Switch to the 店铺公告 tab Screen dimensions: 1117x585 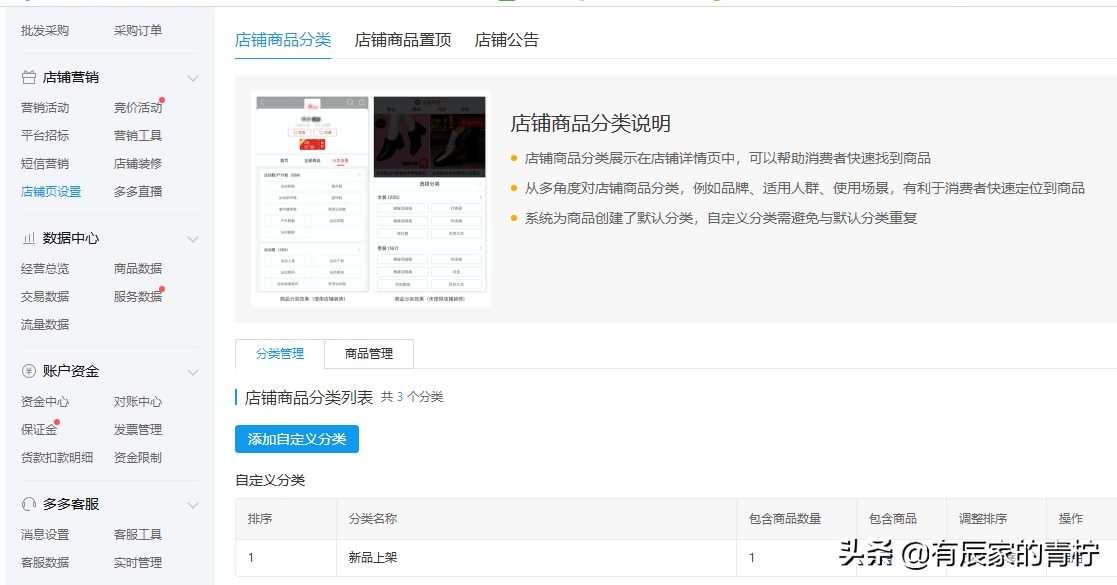[x=507, y=39]
